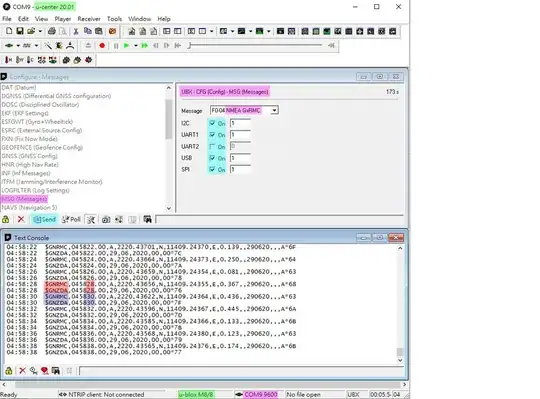This screenshot has width=540, height=399.
Task: Click the Coldstart icon marked C
Action: (x=30, y=60)
